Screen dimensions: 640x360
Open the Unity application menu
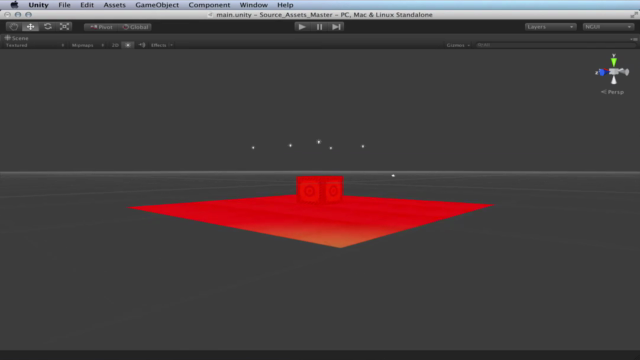tap(38, 5)
